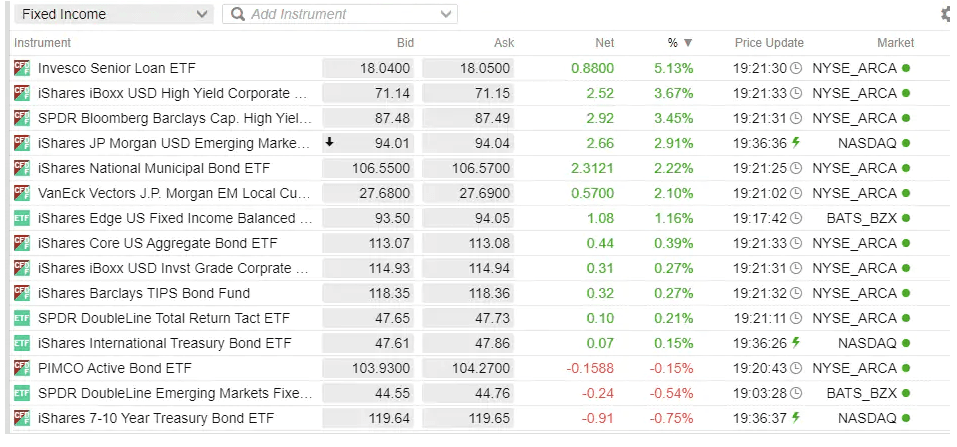Sort by Market column header
This screenshot has height=447, width=957.
(x=895, y=43)
